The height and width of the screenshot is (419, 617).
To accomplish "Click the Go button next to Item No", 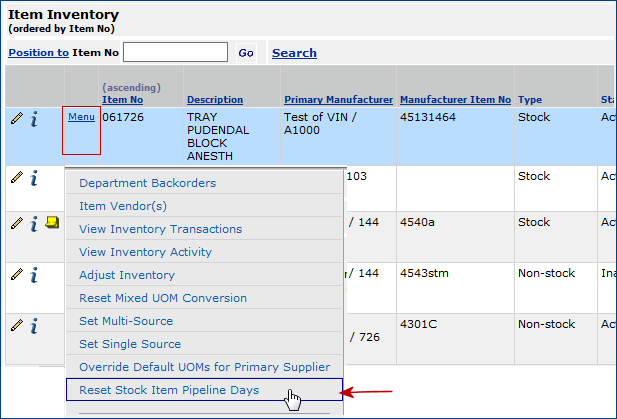I will (x=246, y=53).
